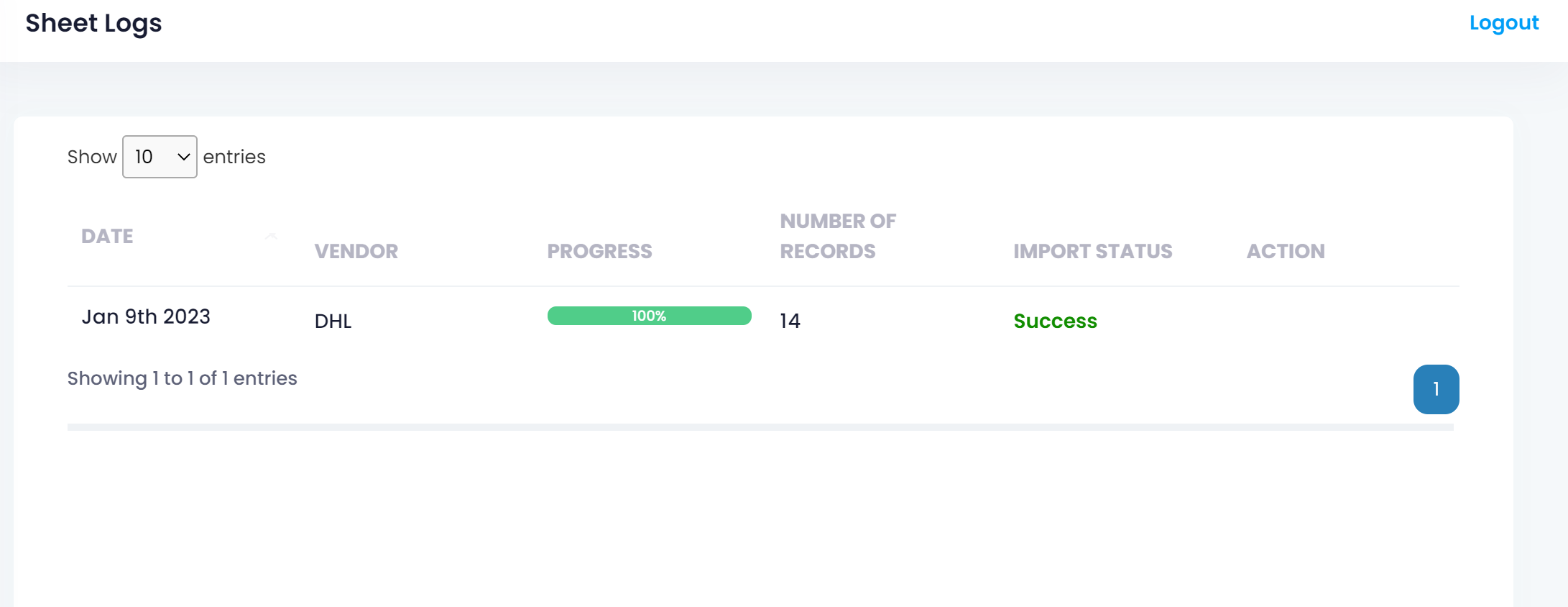The width and height of the screenshot is (1568, 607).
Task: Click the sort arrow icon beside DATE
Action: [x=271, y=236]
